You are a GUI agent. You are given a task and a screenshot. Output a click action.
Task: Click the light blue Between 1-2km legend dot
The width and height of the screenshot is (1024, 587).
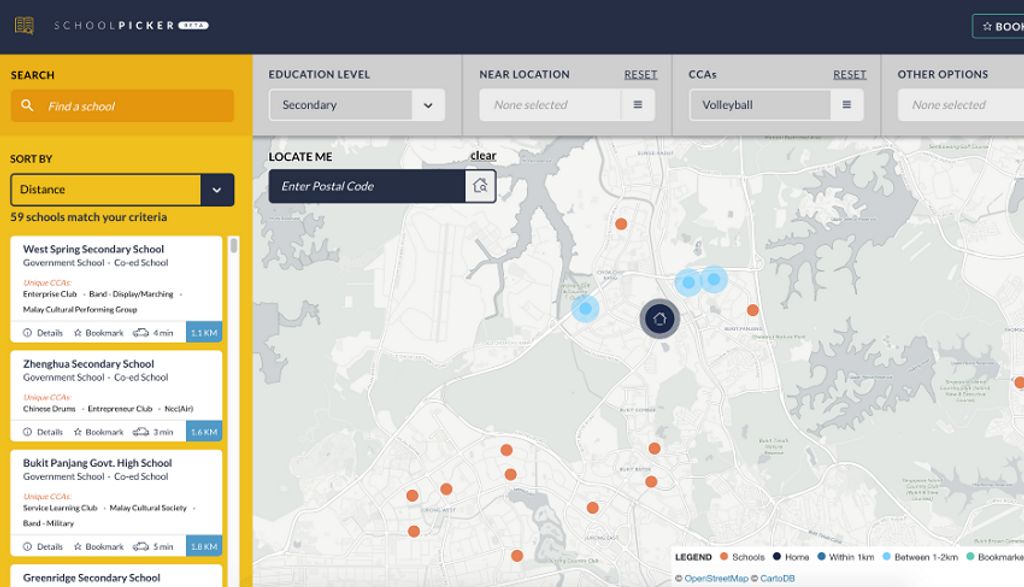[886, 557]
